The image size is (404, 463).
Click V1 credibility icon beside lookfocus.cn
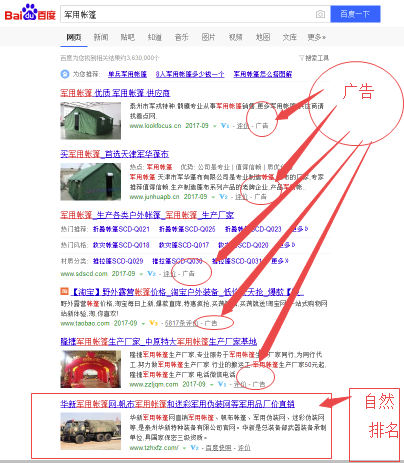(225, 126)
